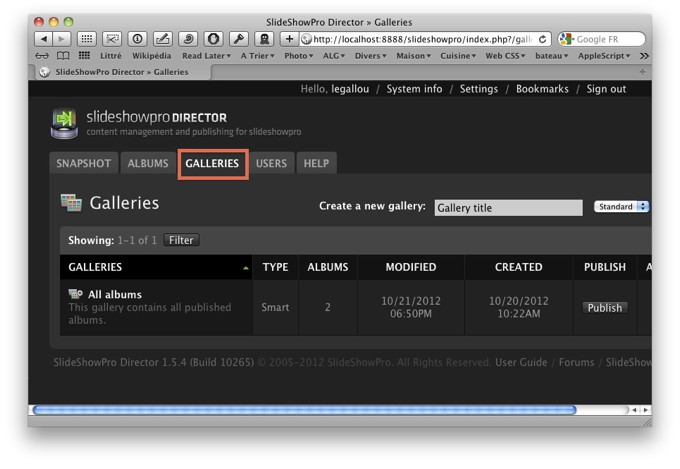Show all bookmarks with open book icon

point(63,56)
